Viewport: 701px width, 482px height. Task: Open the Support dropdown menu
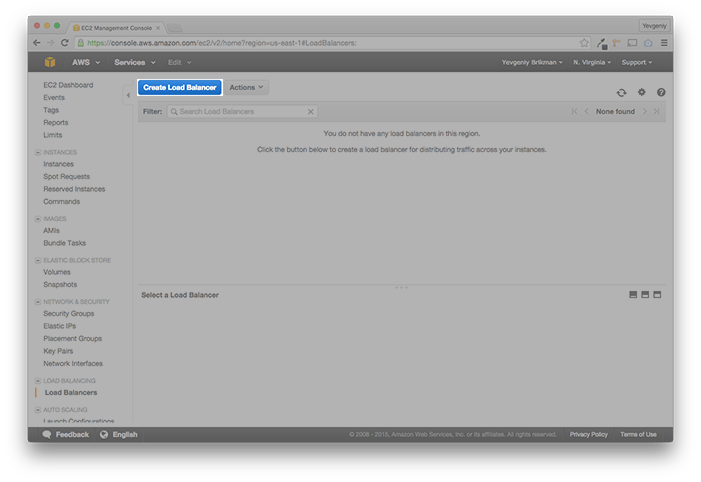[637, 62]
